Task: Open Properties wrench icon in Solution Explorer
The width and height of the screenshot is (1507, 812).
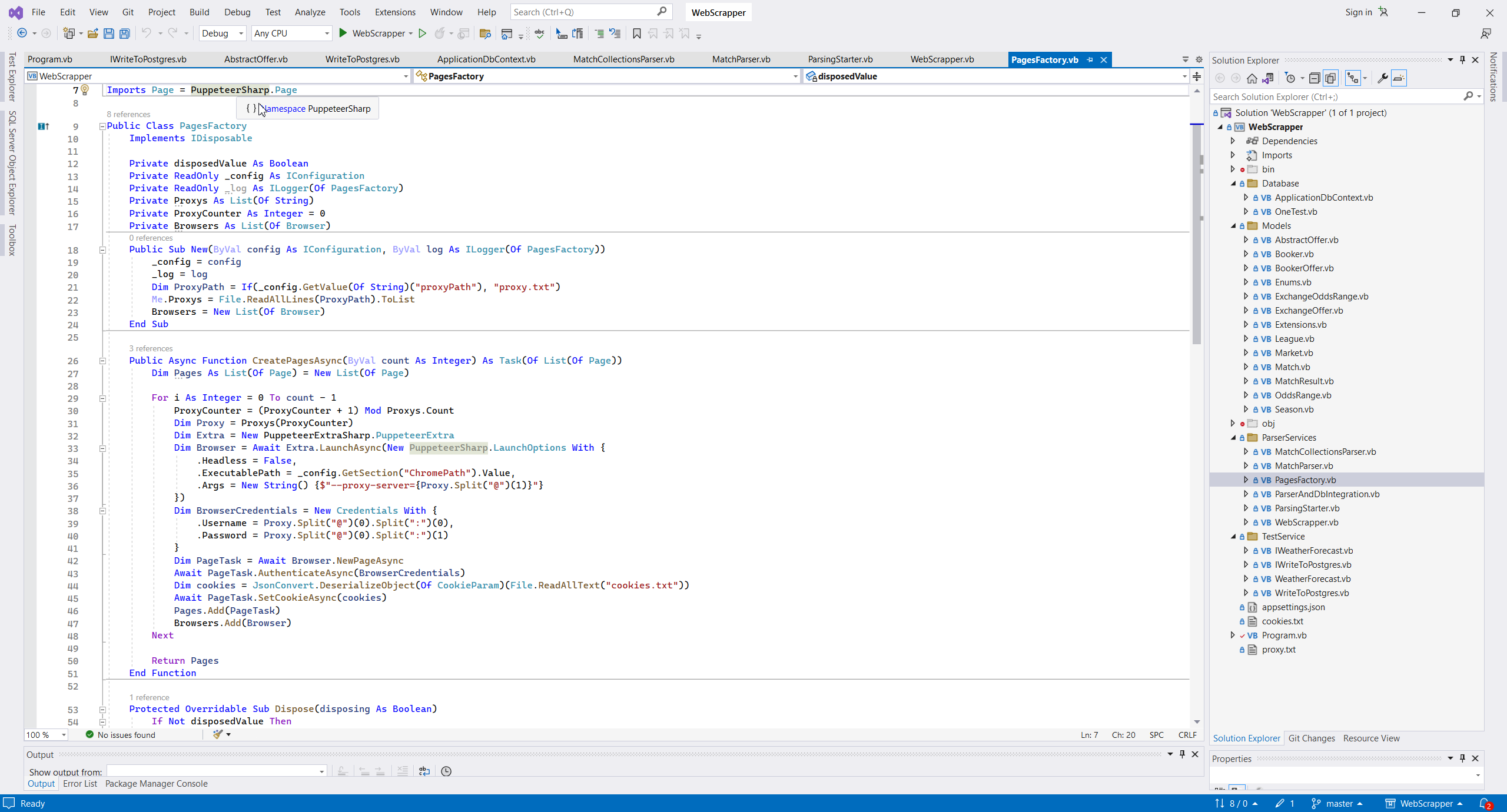Action: (1383, 78)
